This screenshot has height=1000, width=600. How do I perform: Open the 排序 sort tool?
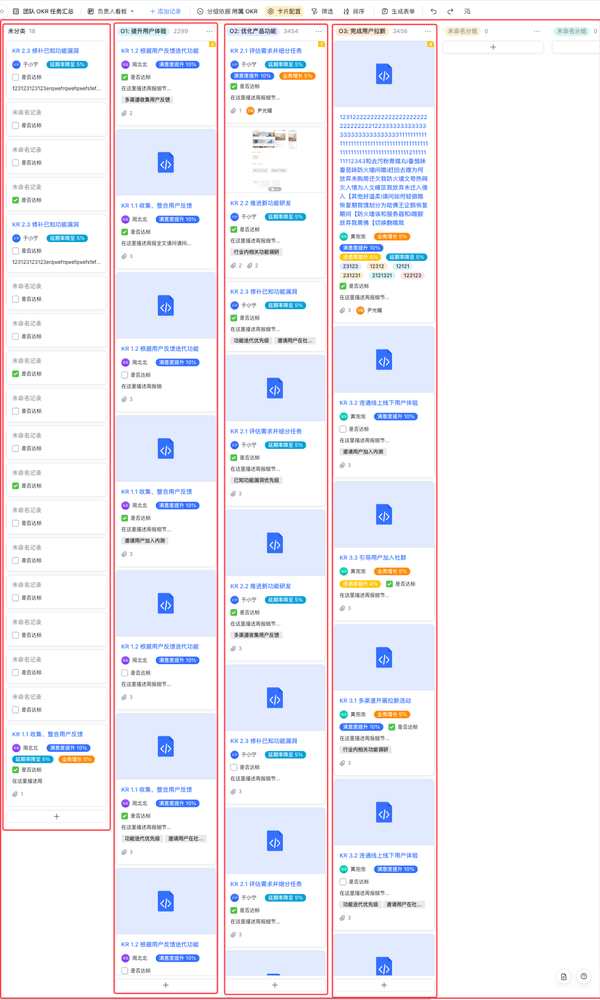click(354, 11)
